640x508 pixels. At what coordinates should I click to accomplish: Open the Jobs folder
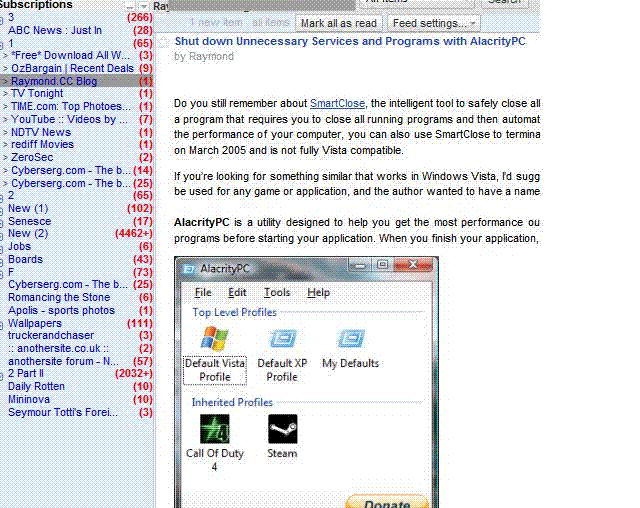click(19, 246)
